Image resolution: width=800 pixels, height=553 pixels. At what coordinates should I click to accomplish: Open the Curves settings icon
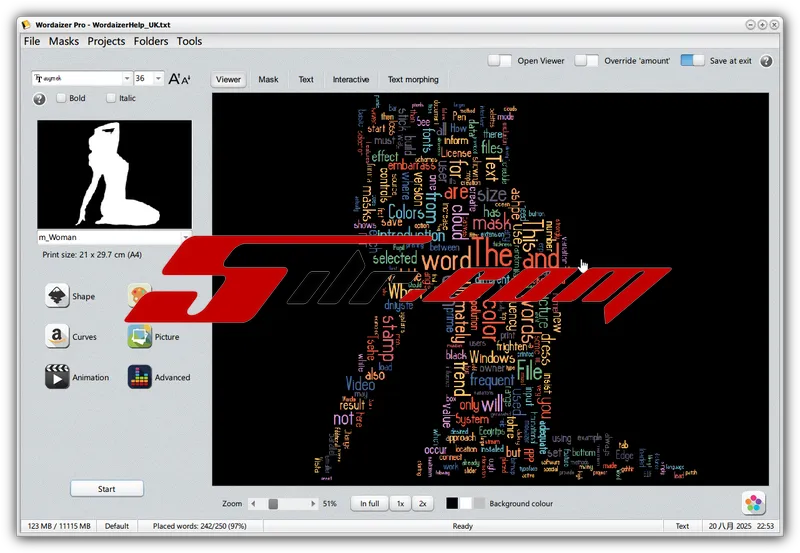click(x=57, y=337)
